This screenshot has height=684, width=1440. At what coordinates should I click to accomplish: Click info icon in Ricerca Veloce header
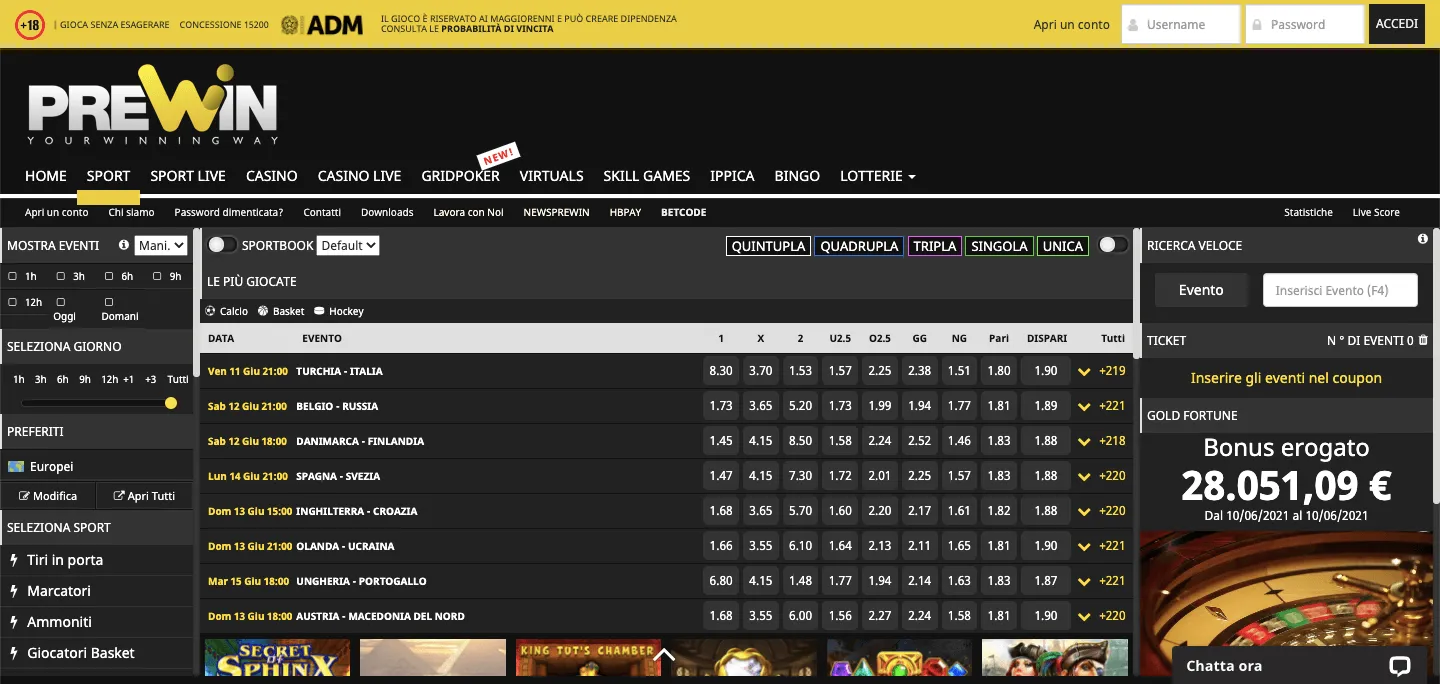[1422, 239]
